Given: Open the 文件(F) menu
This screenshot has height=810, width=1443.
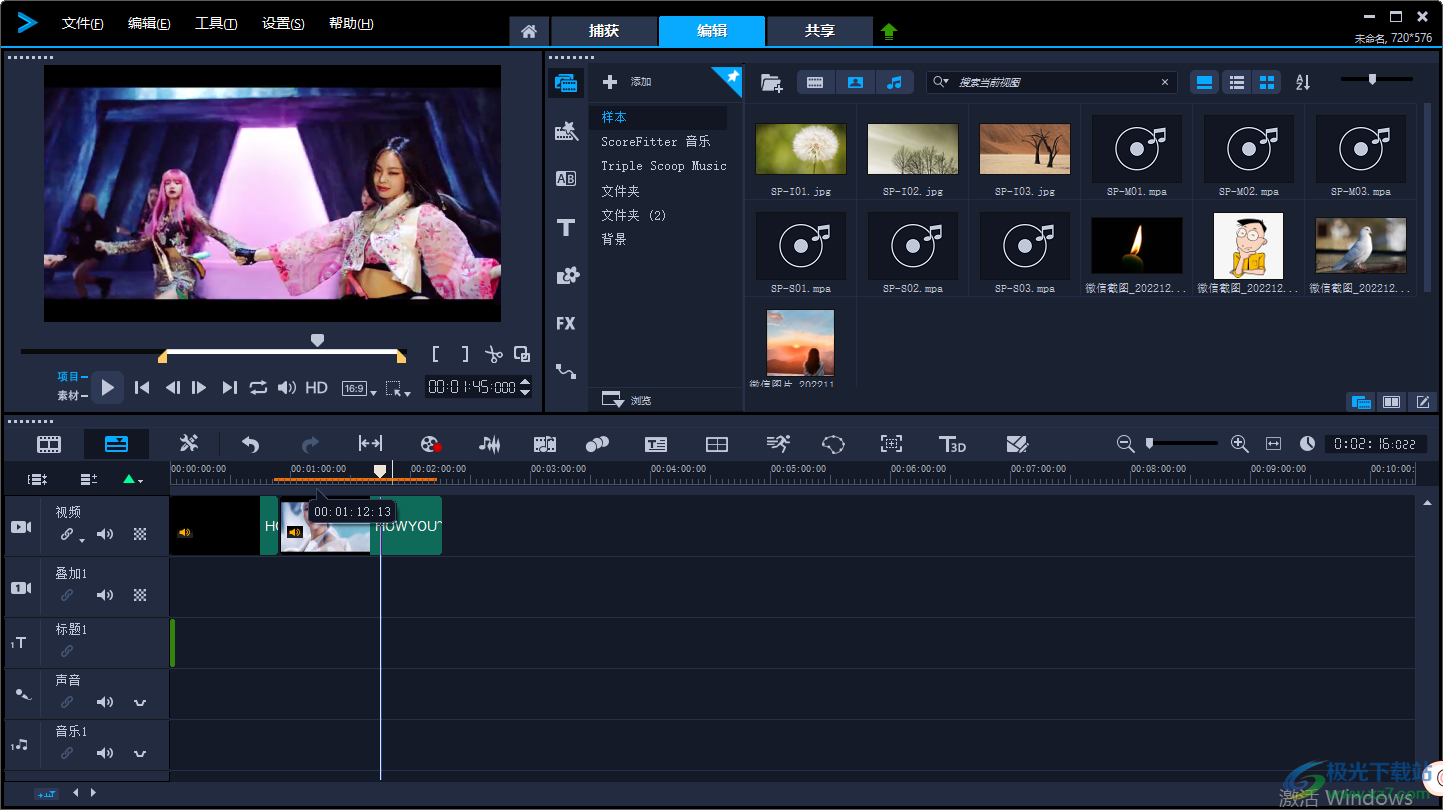Looking at the screenshot, I should click(x=82, y=24).
